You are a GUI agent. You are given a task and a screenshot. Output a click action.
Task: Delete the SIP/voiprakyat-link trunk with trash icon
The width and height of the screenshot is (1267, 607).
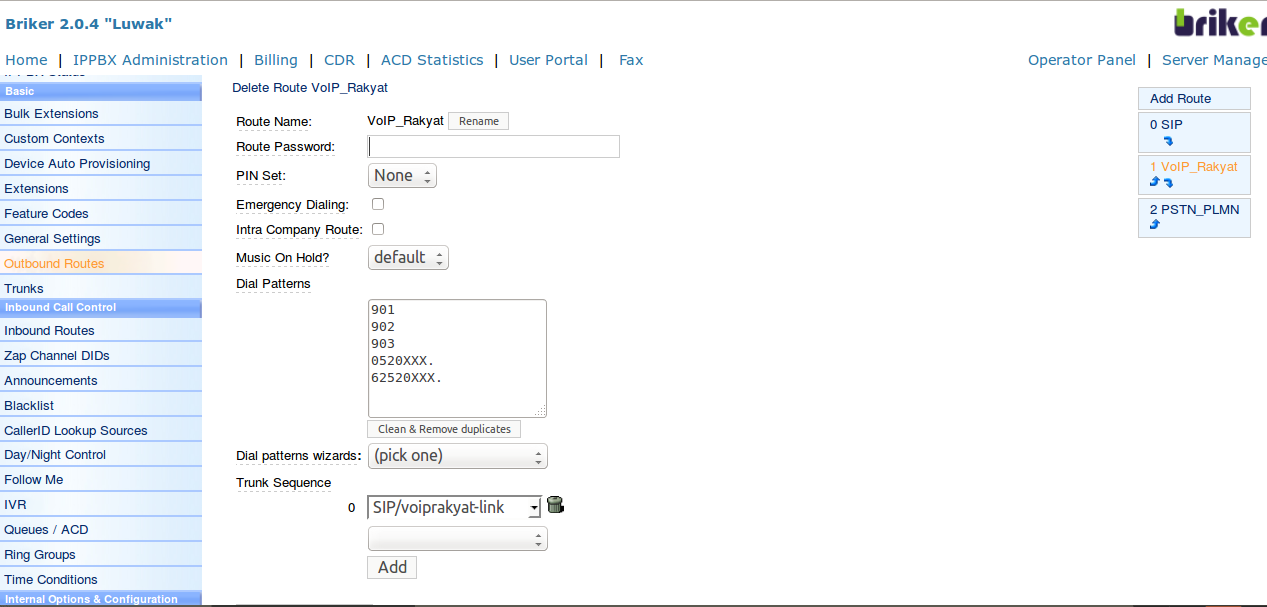555,505
